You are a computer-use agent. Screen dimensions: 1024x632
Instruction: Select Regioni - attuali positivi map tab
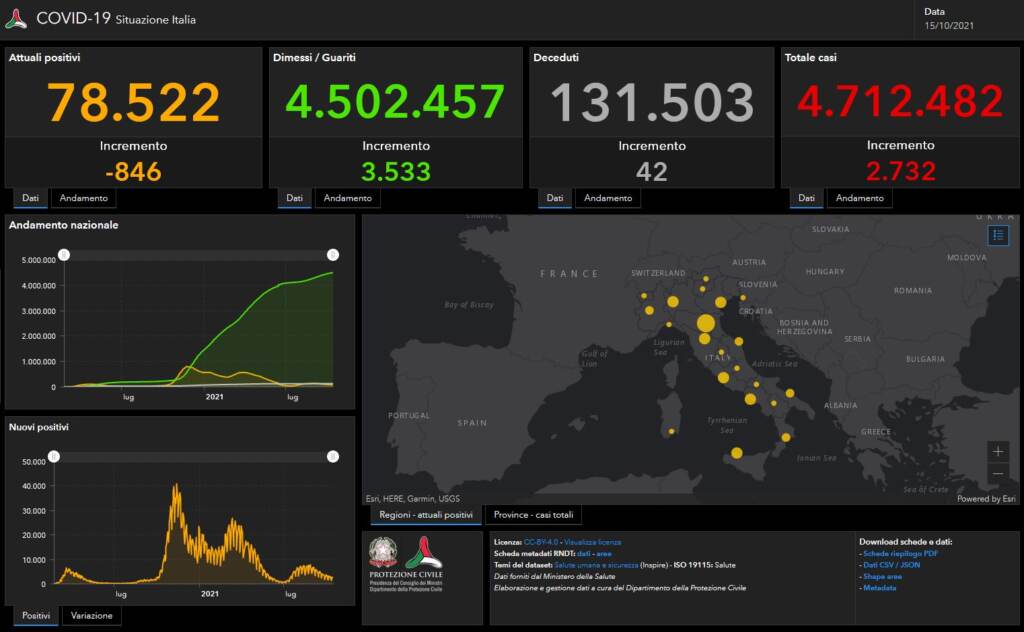pos(425,515)
